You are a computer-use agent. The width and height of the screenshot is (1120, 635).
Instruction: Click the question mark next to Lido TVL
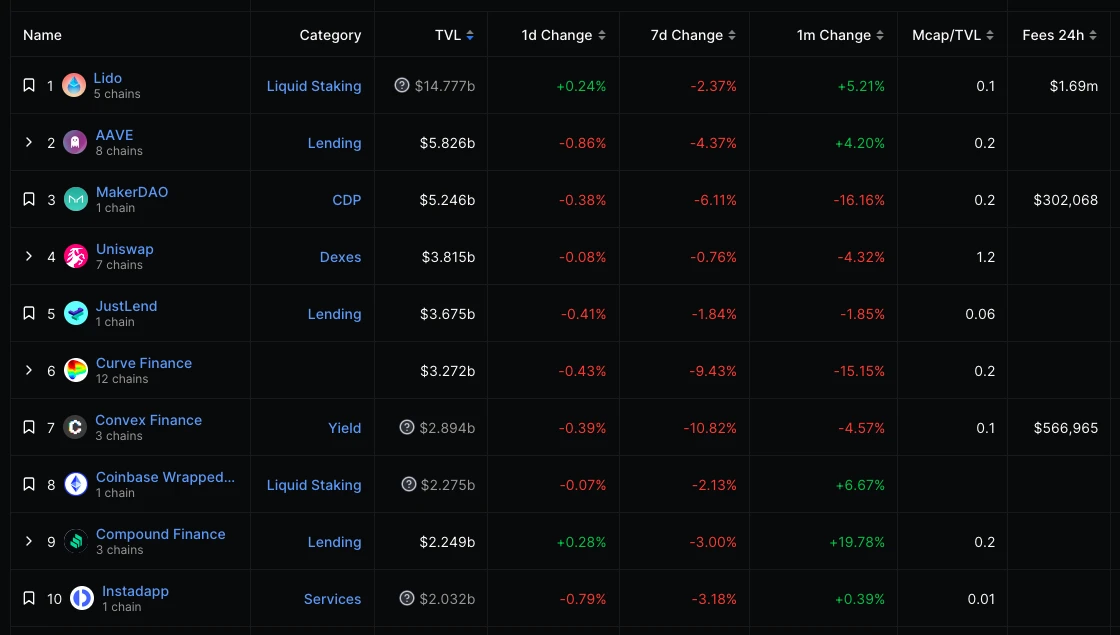tap(402, 86)
